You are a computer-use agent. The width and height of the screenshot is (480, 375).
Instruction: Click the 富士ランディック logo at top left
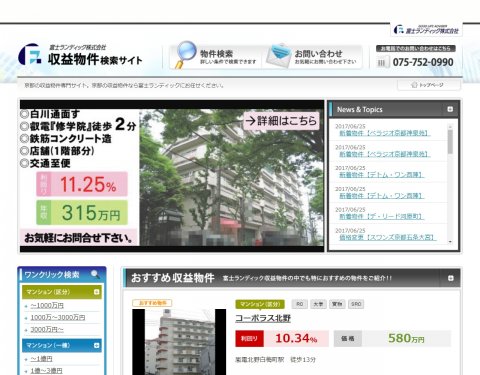pyautogui.click(x=30, y=55)
